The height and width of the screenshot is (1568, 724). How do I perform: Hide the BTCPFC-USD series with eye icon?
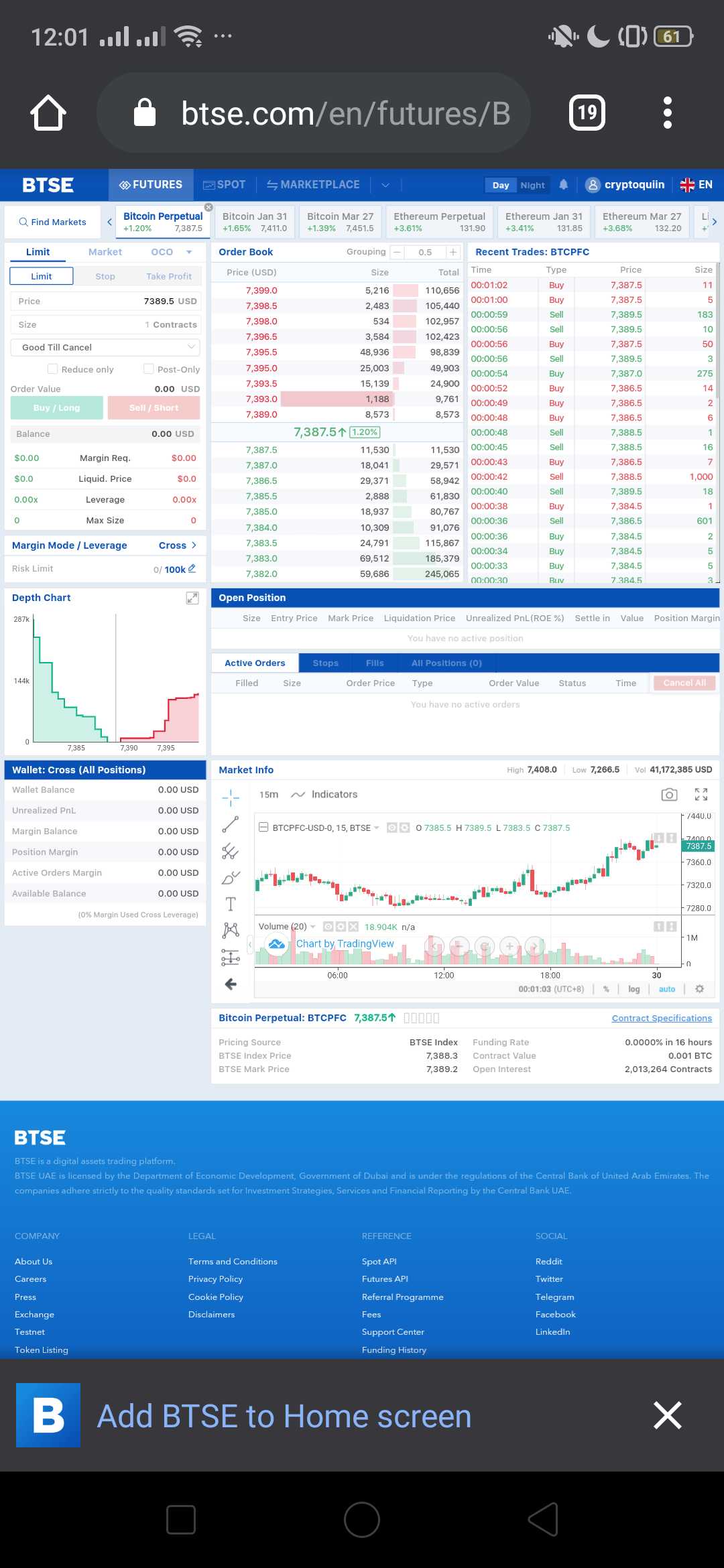[x=392, y=828]
